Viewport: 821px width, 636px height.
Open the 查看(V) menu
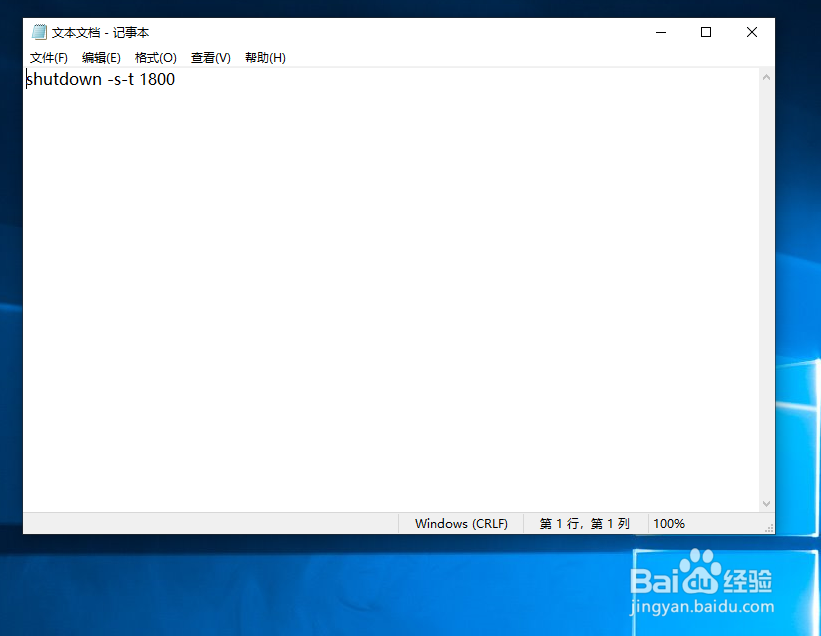pyautogui.click(x=210, y=57)
